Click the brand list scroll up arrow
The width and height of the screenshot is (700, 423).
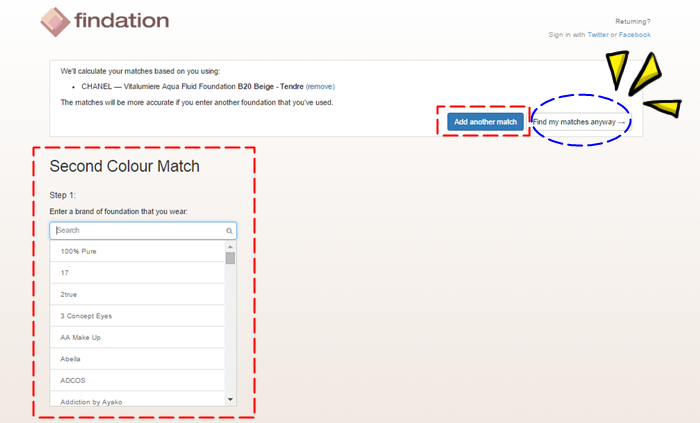(230, 247)
